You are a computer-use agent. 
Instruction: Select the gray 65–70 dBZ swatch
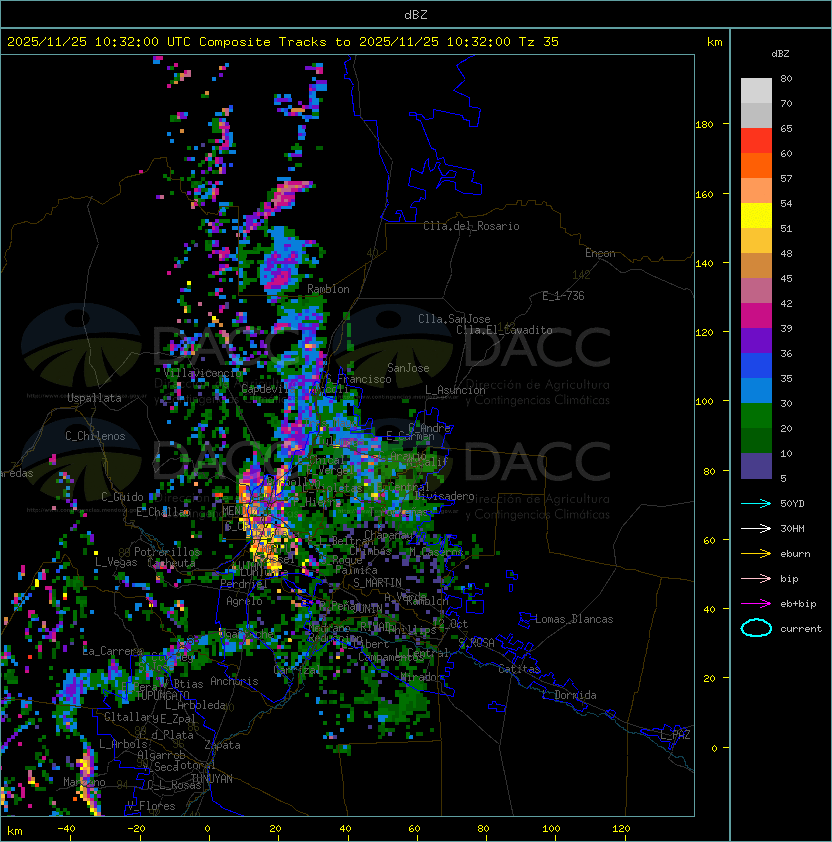pyautogui.click(x=756, y=115)
